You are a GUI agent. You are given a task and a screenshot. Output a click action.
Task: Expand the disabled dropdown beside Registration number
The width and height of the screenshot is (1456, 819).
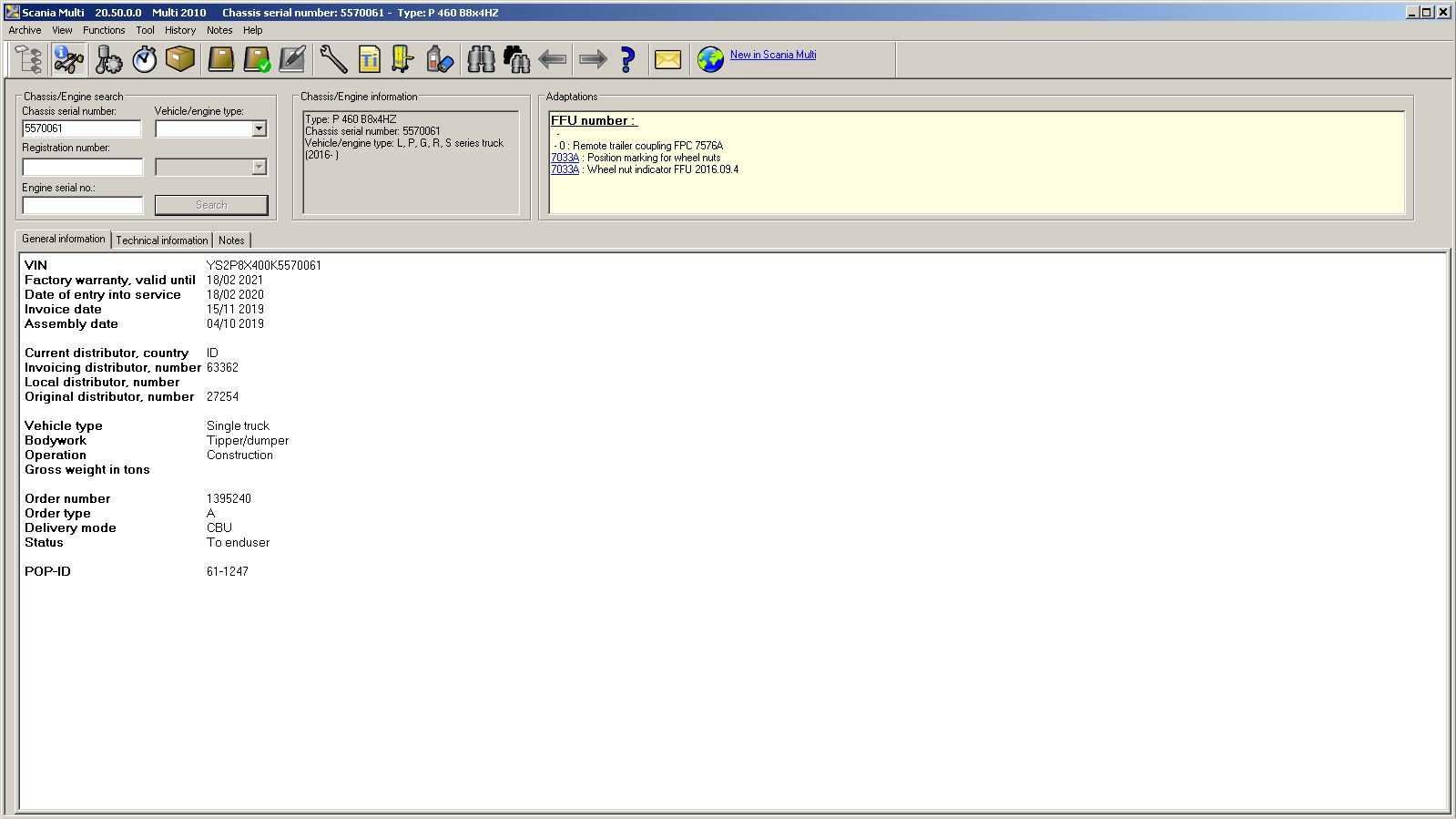(259, 167)
